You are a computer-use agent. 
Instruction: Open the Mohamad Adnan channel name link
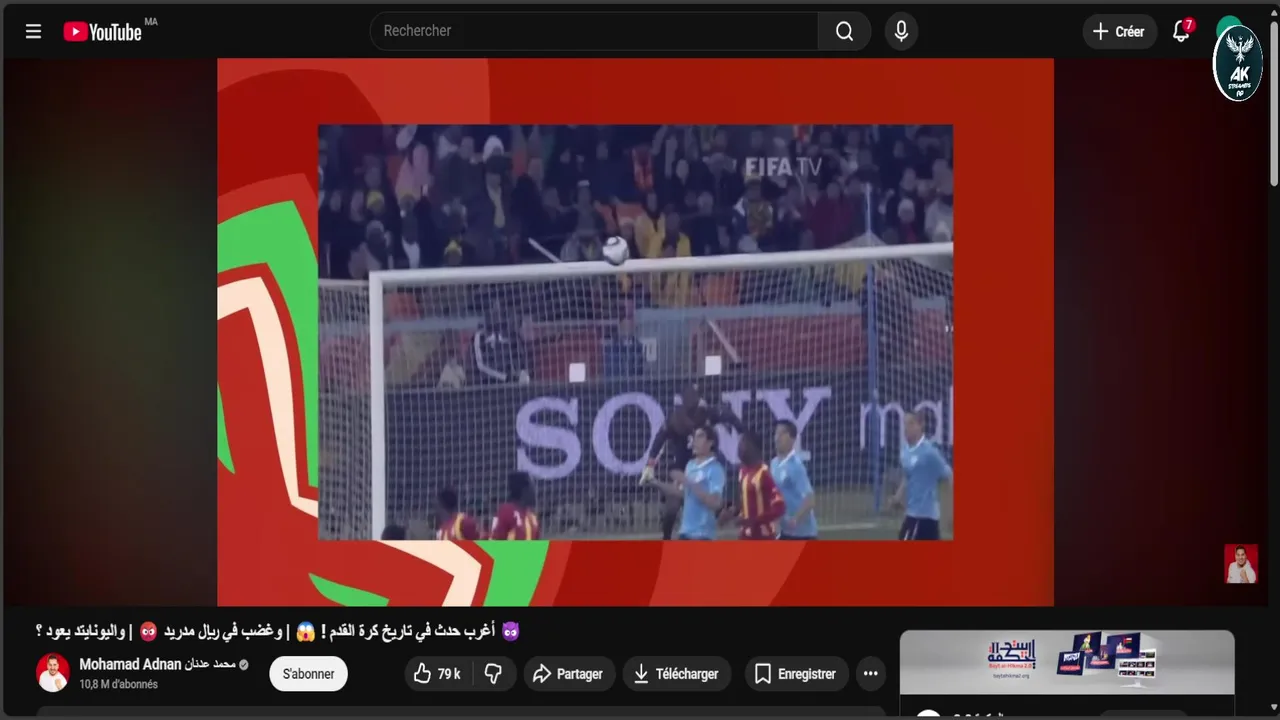[x=157, y=664]
